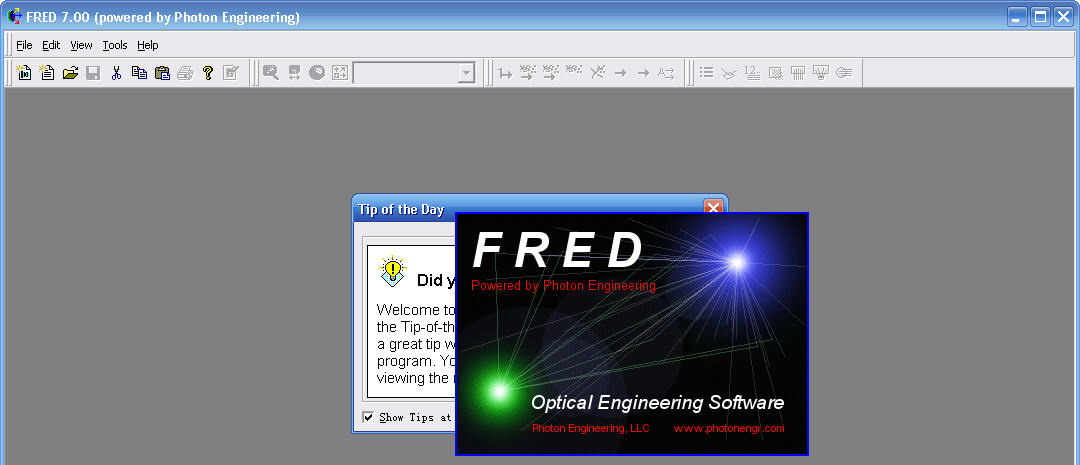Click the www.photonengr.com text on splash
1080x465 pixels.
point(729,428)
